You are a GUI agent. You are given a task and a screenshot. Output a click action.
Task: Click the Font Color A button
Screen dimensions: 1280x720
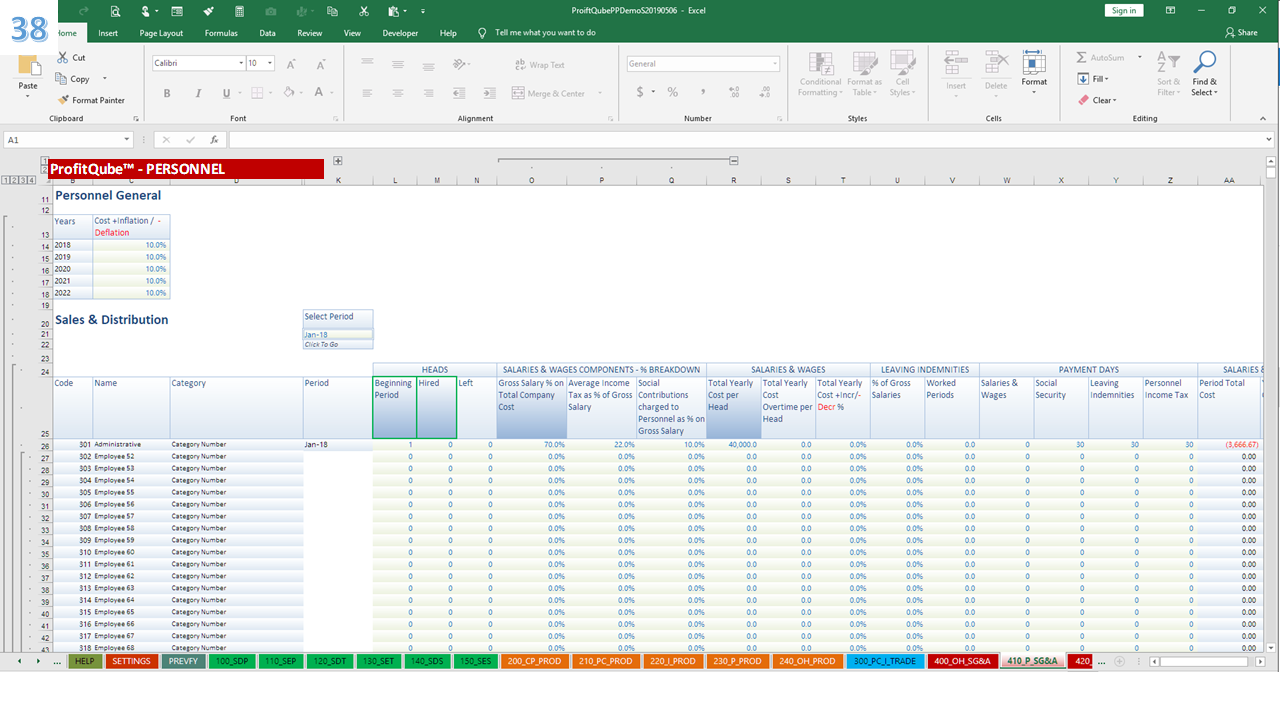pyautogui.click(x=319, y=93)
